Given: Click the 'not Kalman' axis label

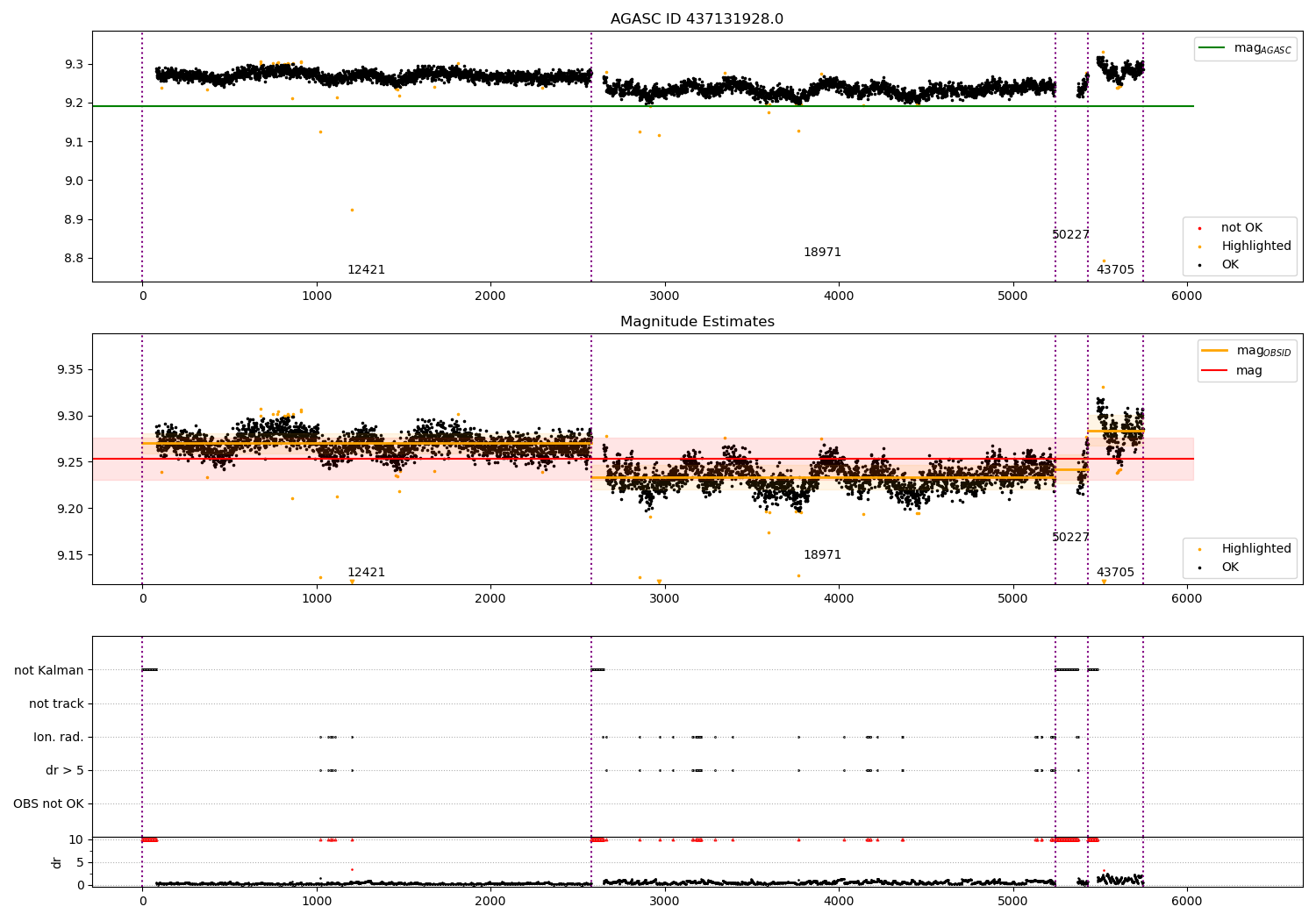Looking at the screenshot, I should tap(49, 670).
